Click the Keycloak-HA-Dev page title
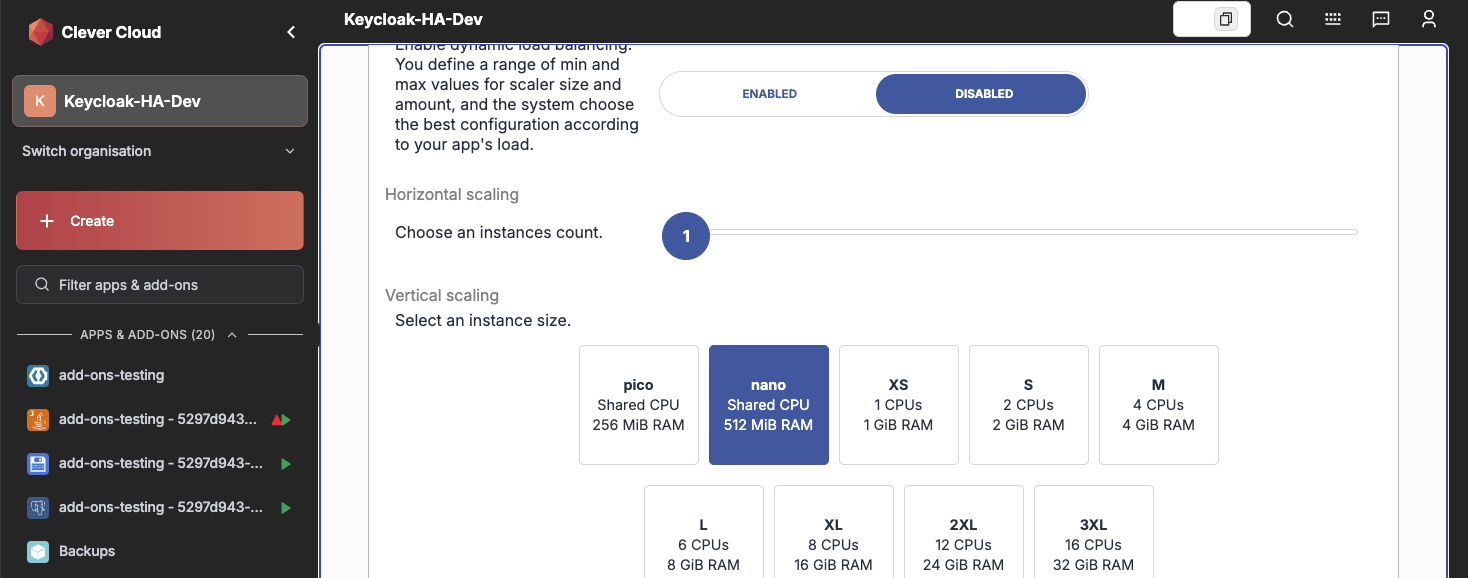 coord(413,19)
